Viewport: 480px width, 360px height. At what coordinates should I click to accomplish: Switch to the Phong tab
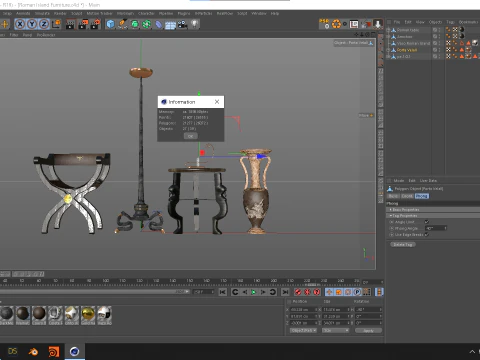pos(422,196)
